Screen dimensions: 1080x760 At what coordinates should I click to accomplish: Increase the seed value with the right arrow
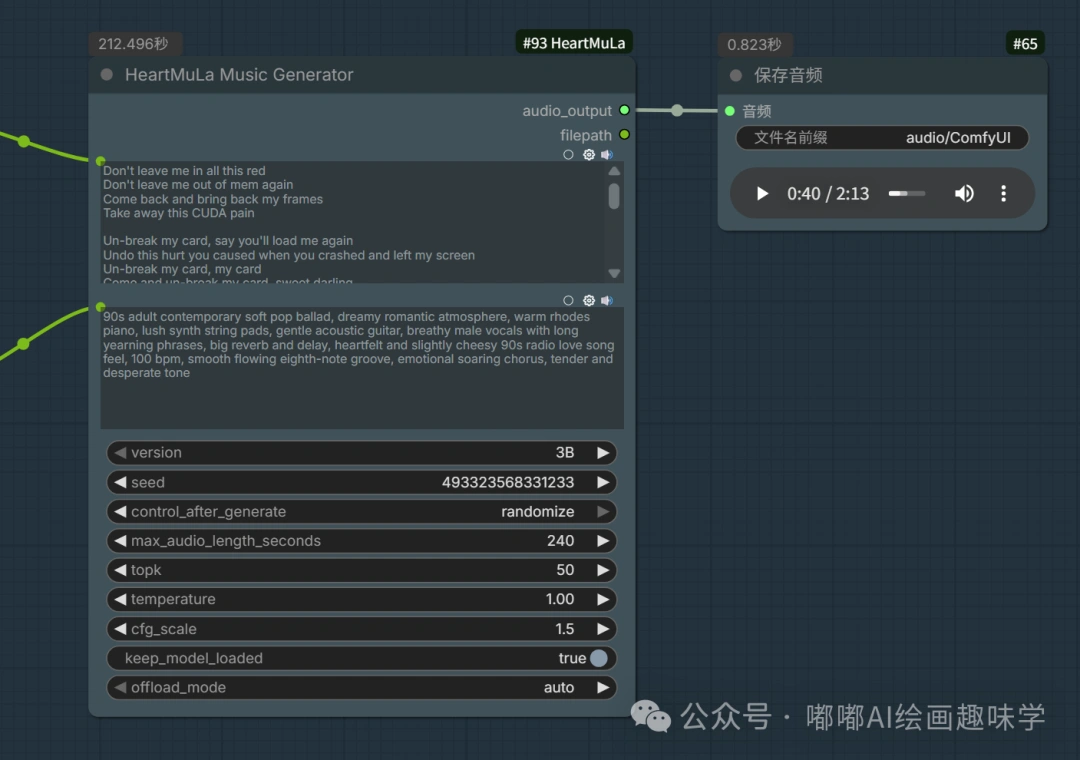(x=605, y=482)
